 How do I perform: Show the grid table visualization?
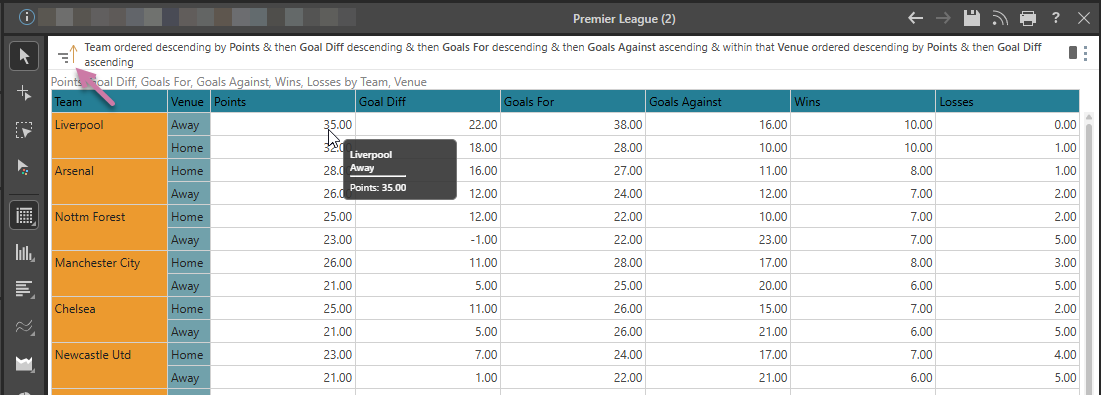tap(25, 216)
